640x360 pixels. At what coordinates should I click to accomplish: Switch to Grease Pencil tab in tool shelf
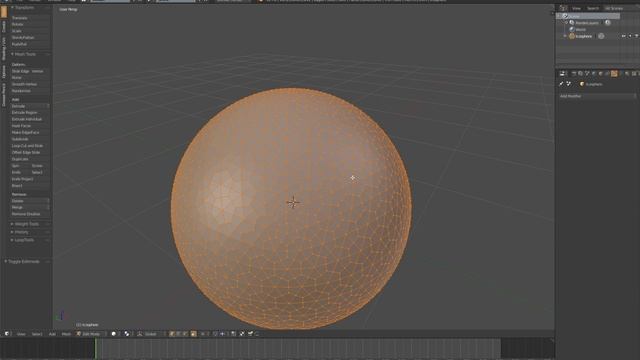coord(4,95)
